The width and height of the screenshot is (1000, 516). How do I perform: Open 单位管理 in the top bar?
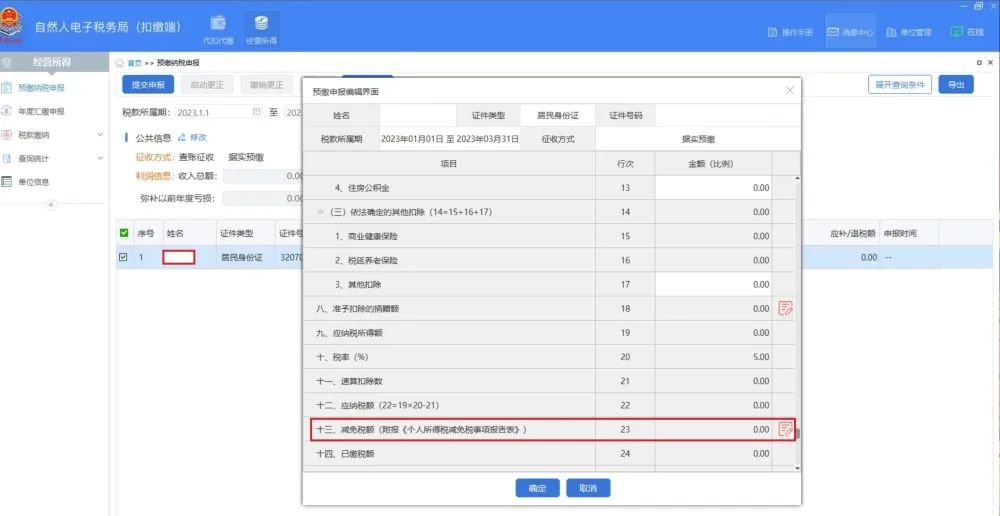click(908, 32)
